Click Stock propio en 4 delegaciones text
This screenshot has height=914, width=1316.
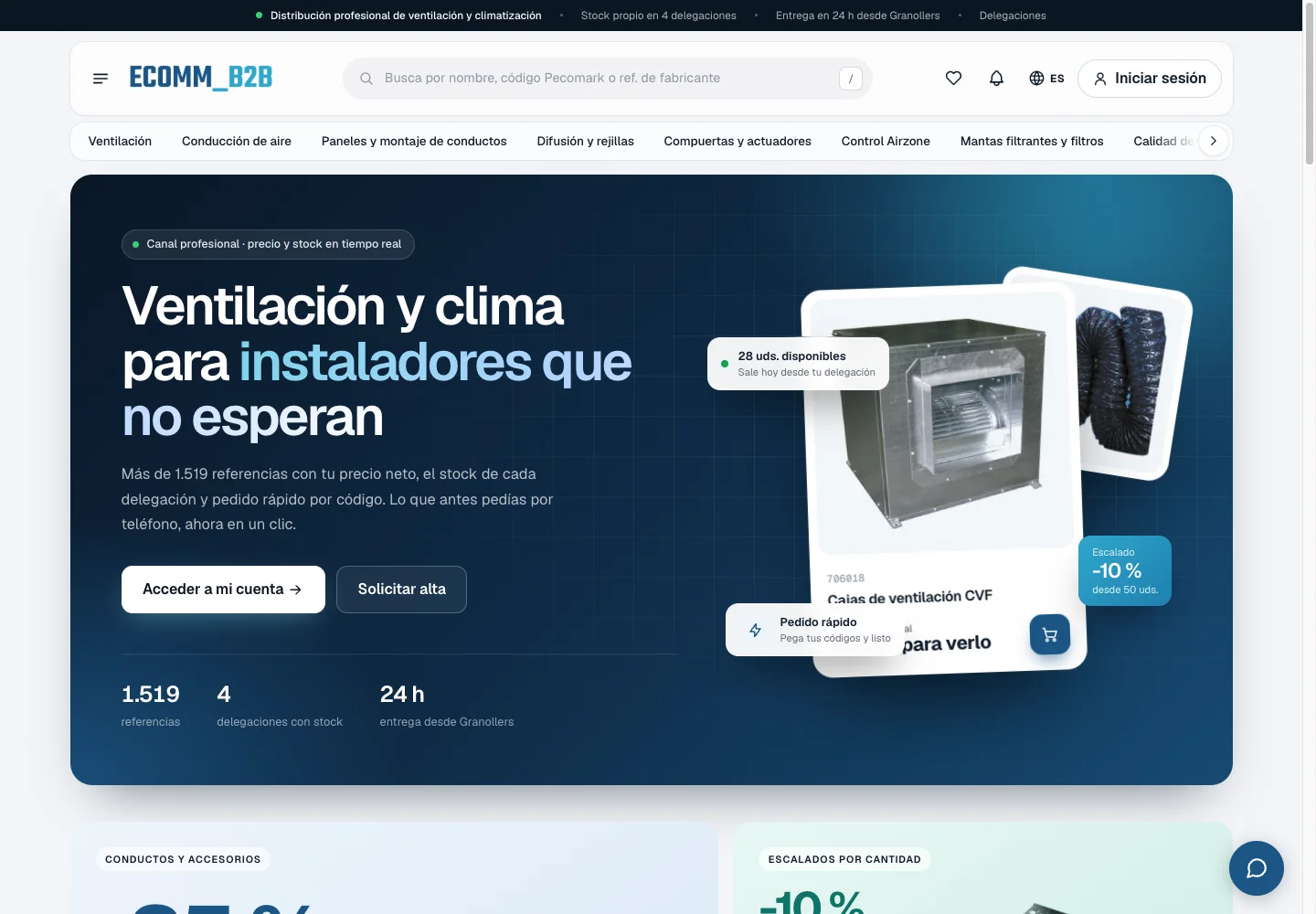658,16
